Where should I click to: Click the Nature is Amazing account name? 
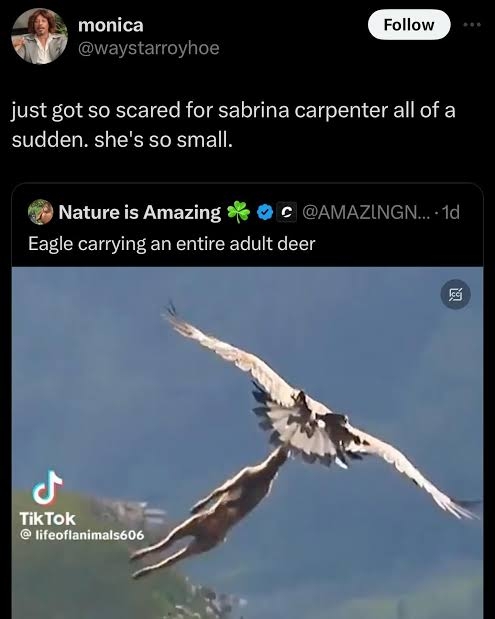(140, 212)
